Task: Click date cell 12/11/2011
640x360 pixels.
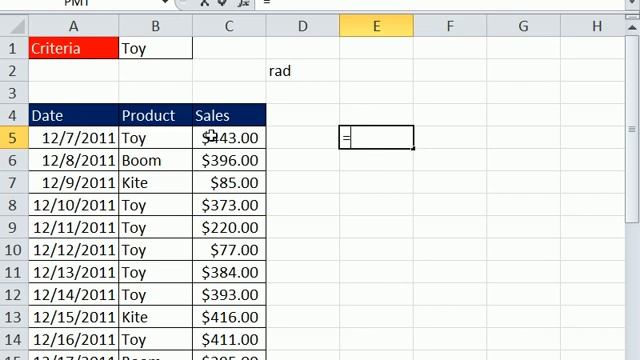Action: click(x=73, y=228)
